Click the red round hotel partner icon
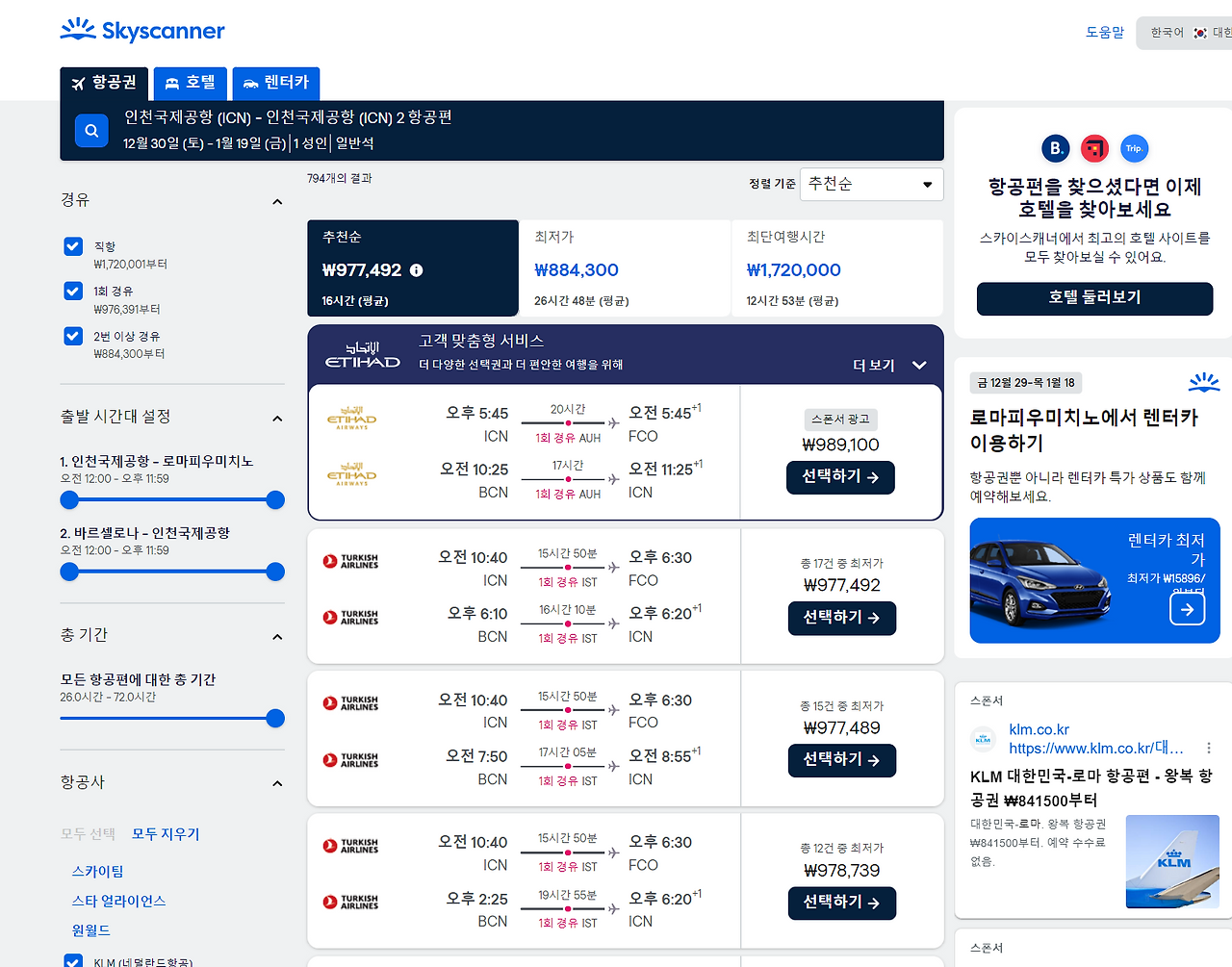1232x967 pixels. click(1095, 148)
